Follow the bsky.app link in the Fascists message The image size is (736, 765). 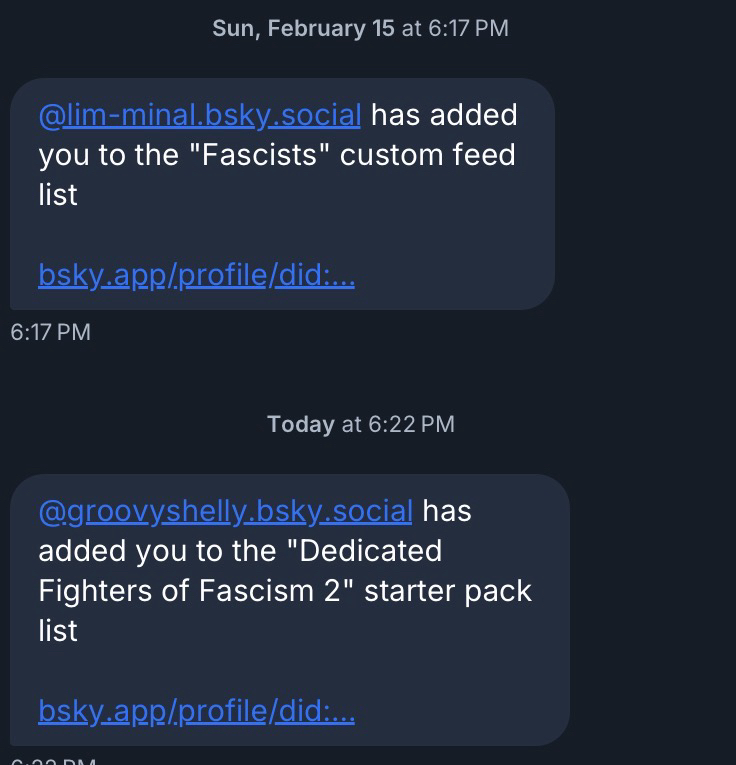tap(196, 275)
